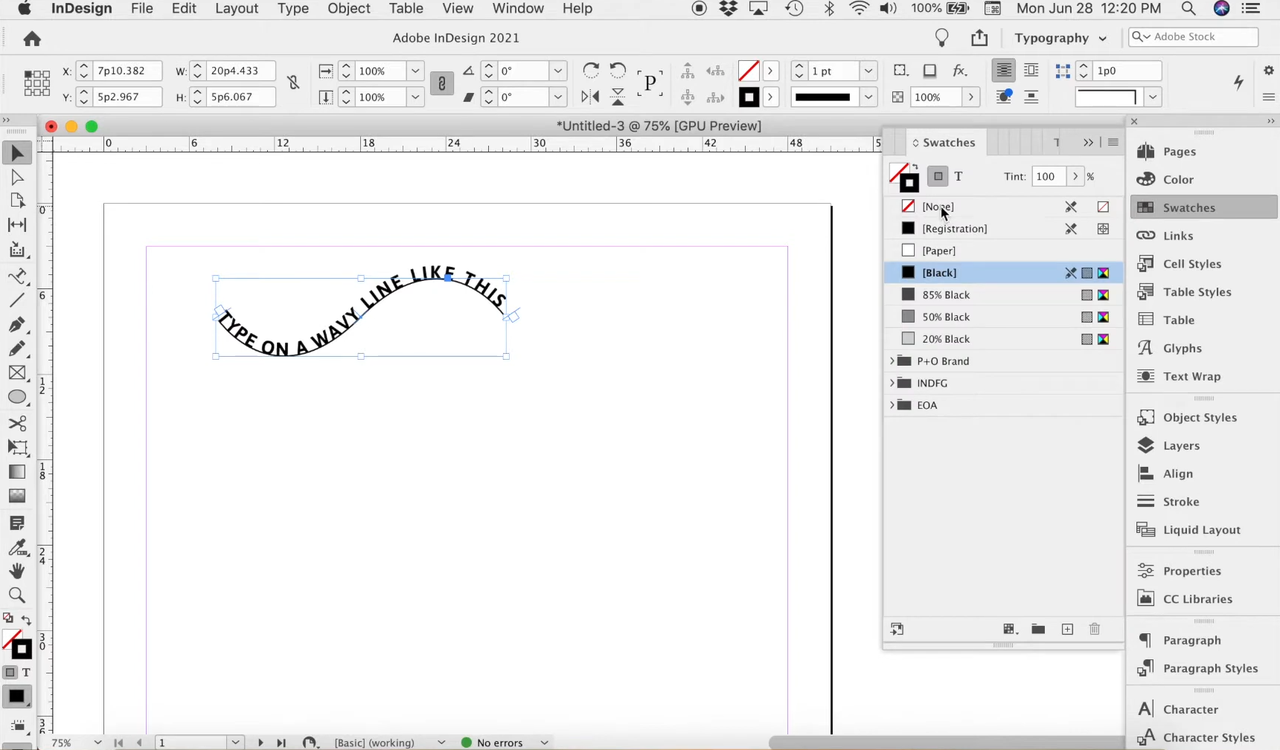1280x750 pixels.
Task: Toggle the constrain proportions link for scaling
Action: [441, 84]
